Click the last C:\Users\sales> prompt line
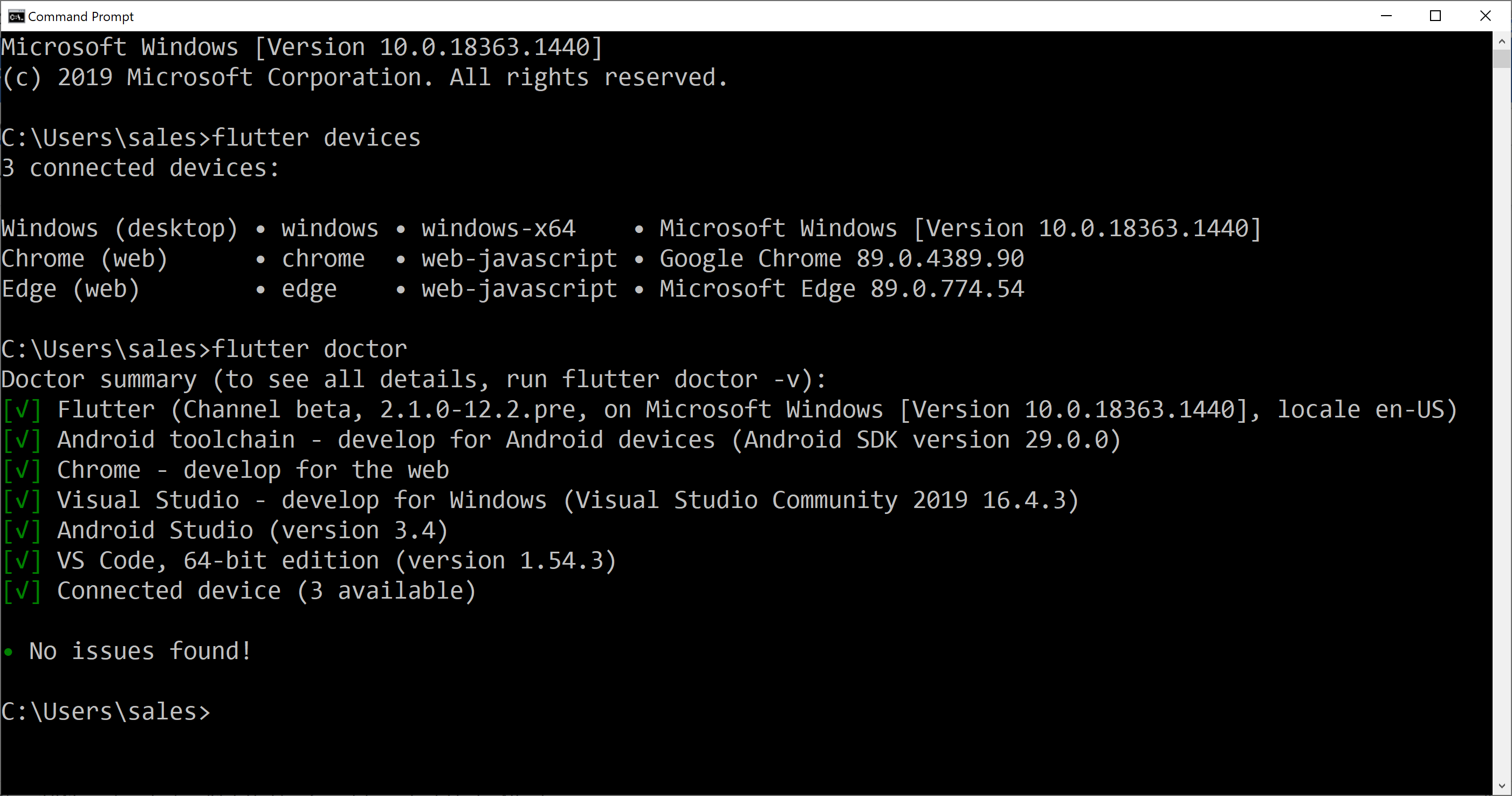 [106, 712]
